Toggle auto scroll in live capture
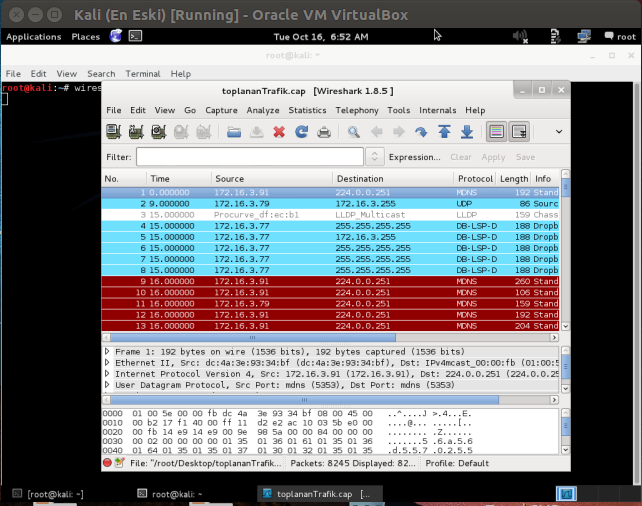Image resolution: width=642 pixels, height=506 pixels. 520,132
